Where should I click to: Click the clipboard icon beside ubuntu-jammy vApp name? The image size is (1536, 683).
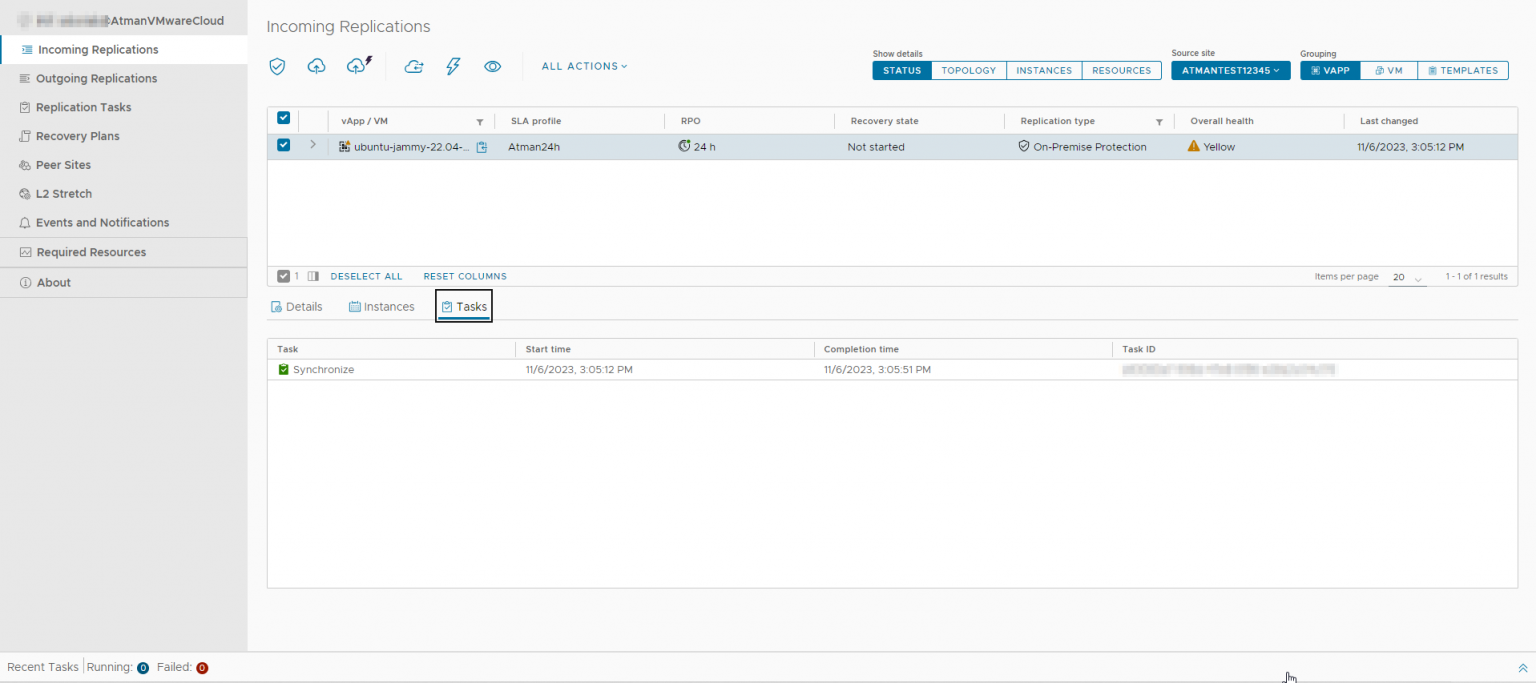(x=482, y=147)
